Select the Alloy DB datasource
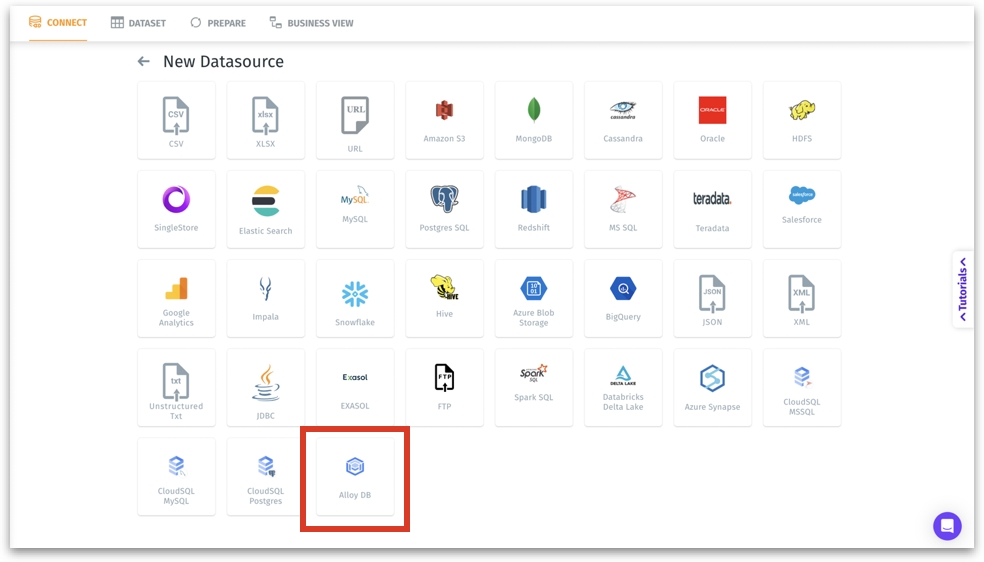Screen dimensions: 984x562 [355, 477]
